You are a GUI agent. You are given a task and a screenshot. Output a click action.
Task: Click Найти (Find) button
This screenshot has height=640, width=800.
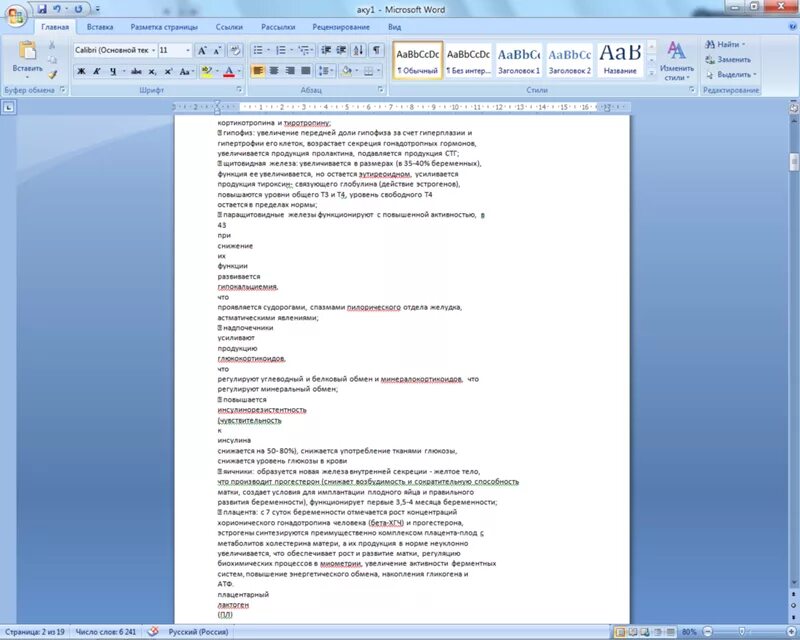(x=724, y=44)
